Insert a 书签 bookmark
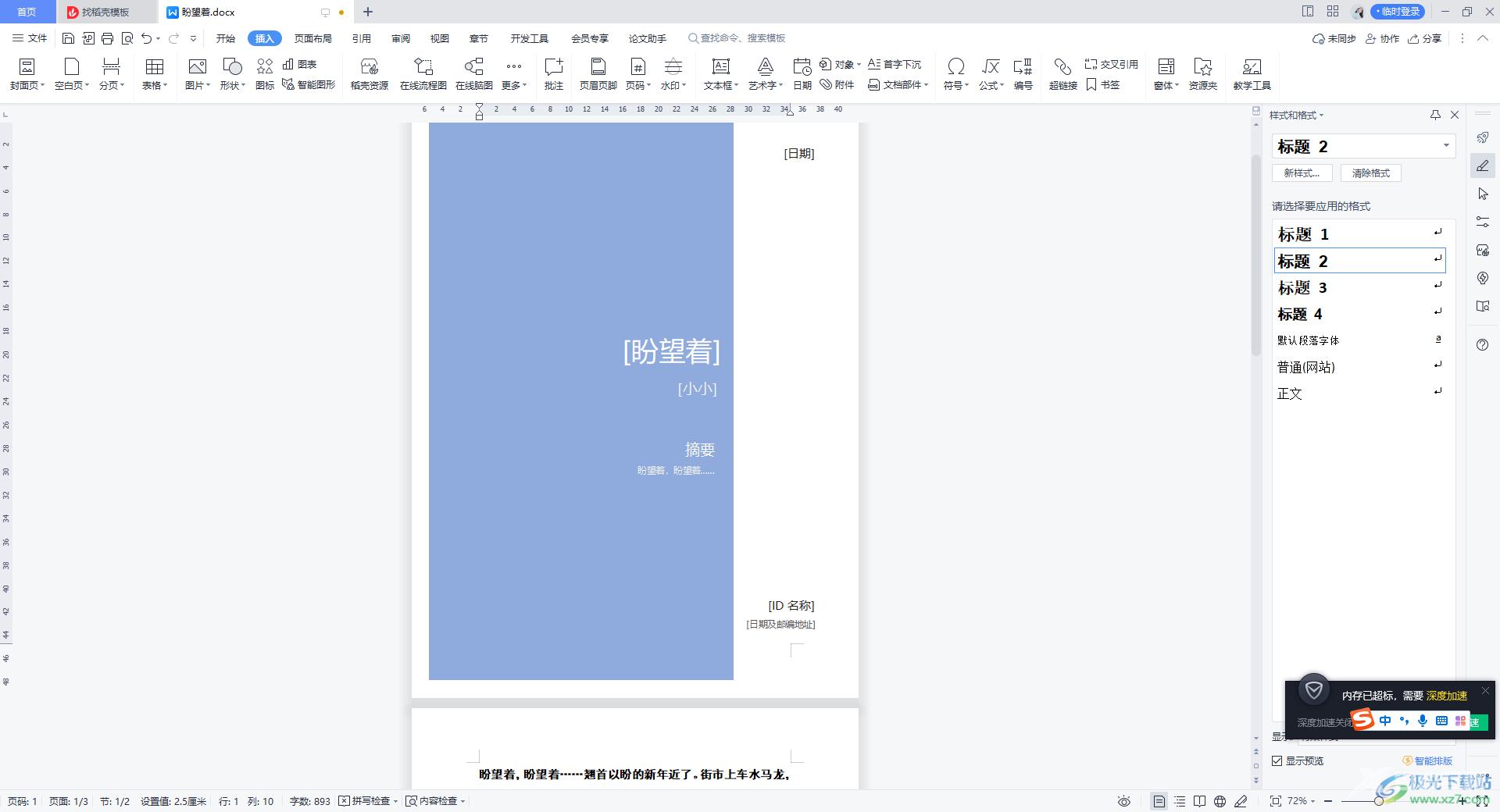This screenshot has width=1500, height=812. tap(1102, 84)
